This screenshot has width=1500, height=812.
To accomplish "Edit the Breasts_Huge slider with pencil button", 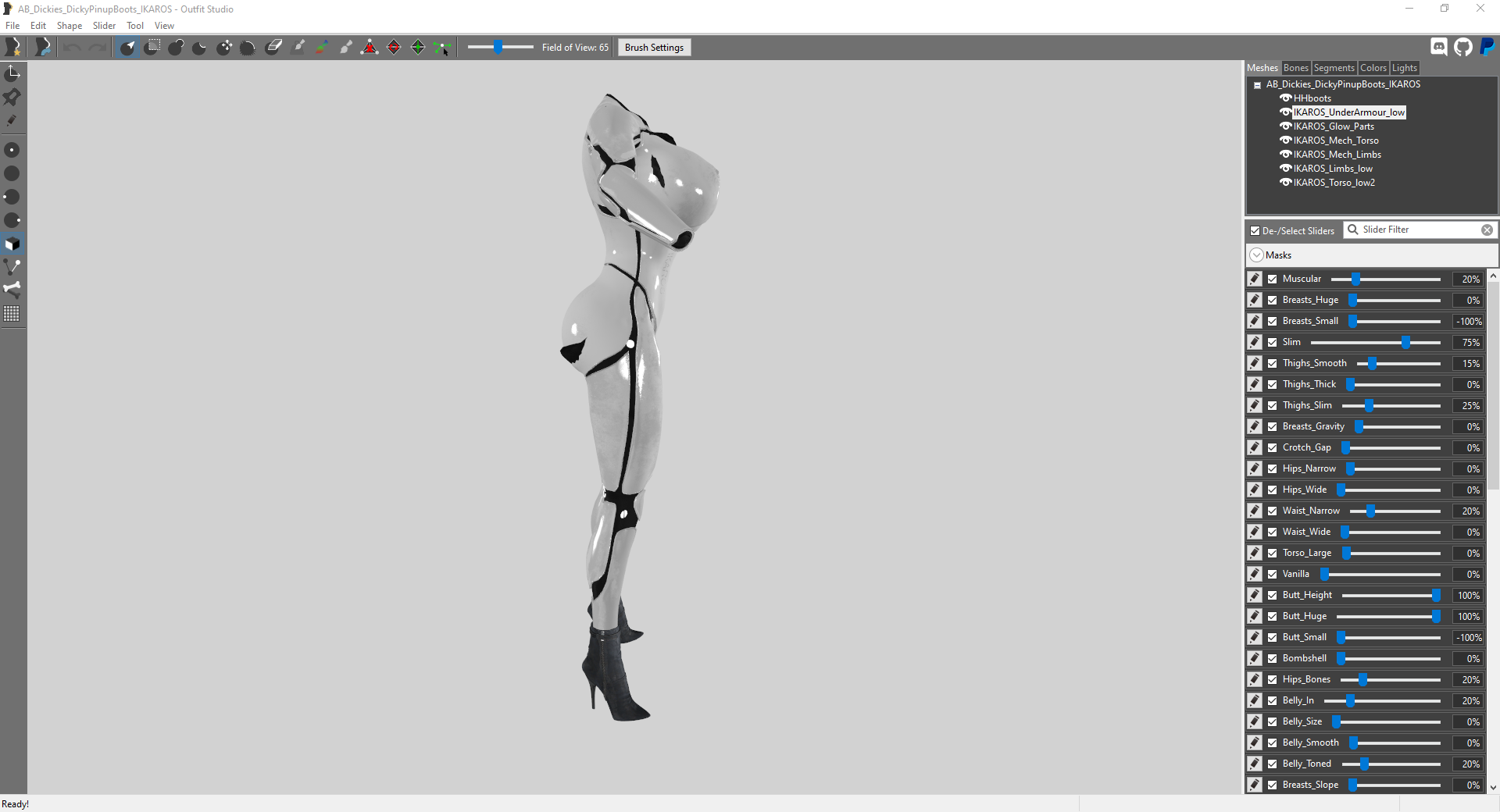I will (x=1255, y=300).
